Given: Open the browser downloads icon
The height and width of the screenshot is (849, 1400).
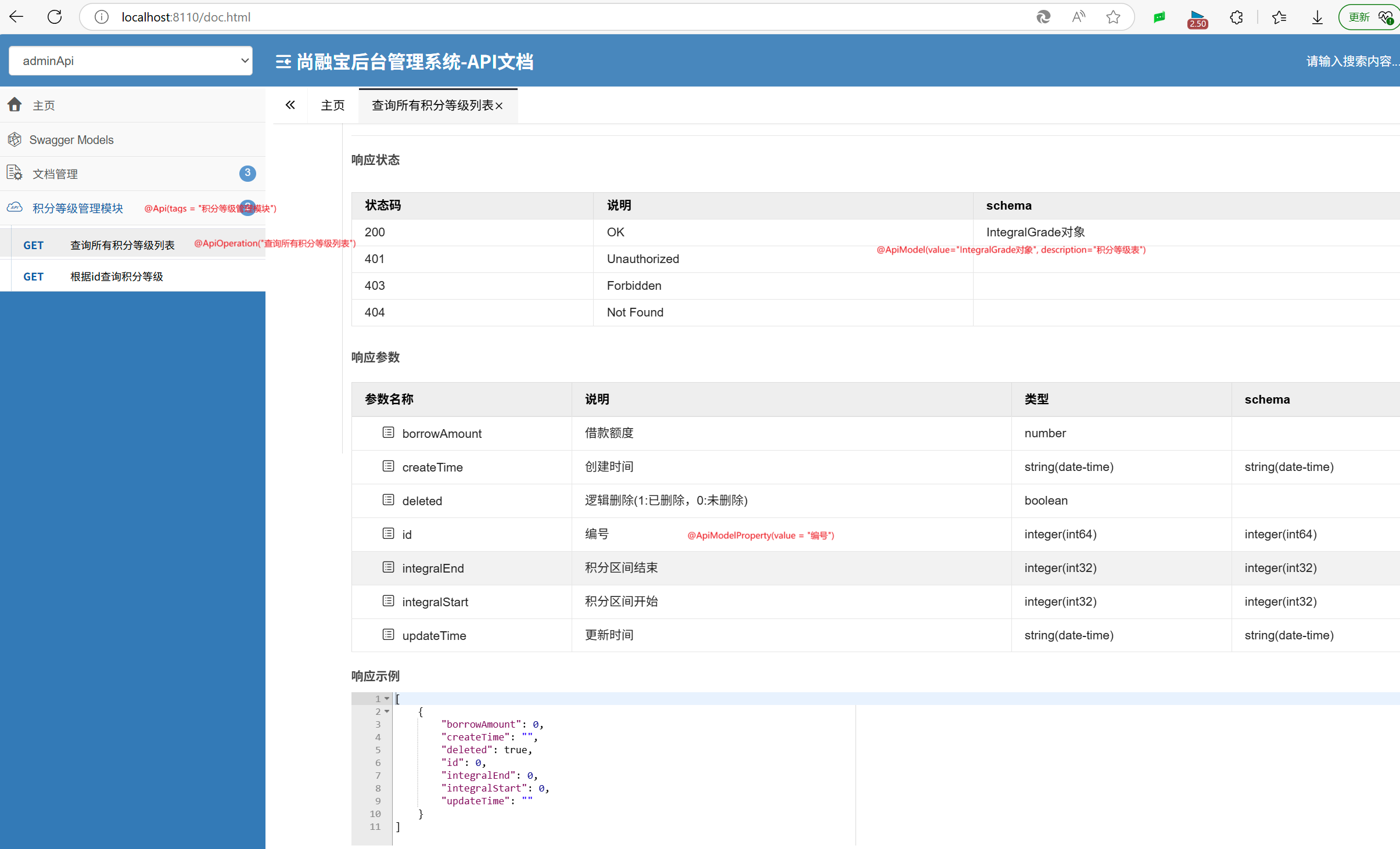Looking at the screenshot, I should [x=1317, y=17].
